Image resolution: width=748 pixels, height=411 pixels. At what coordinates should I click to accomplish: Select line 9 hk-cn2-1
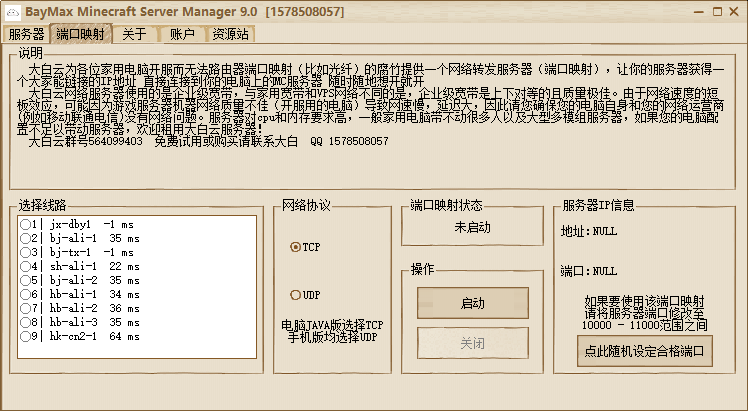click(x=25, y=336)
